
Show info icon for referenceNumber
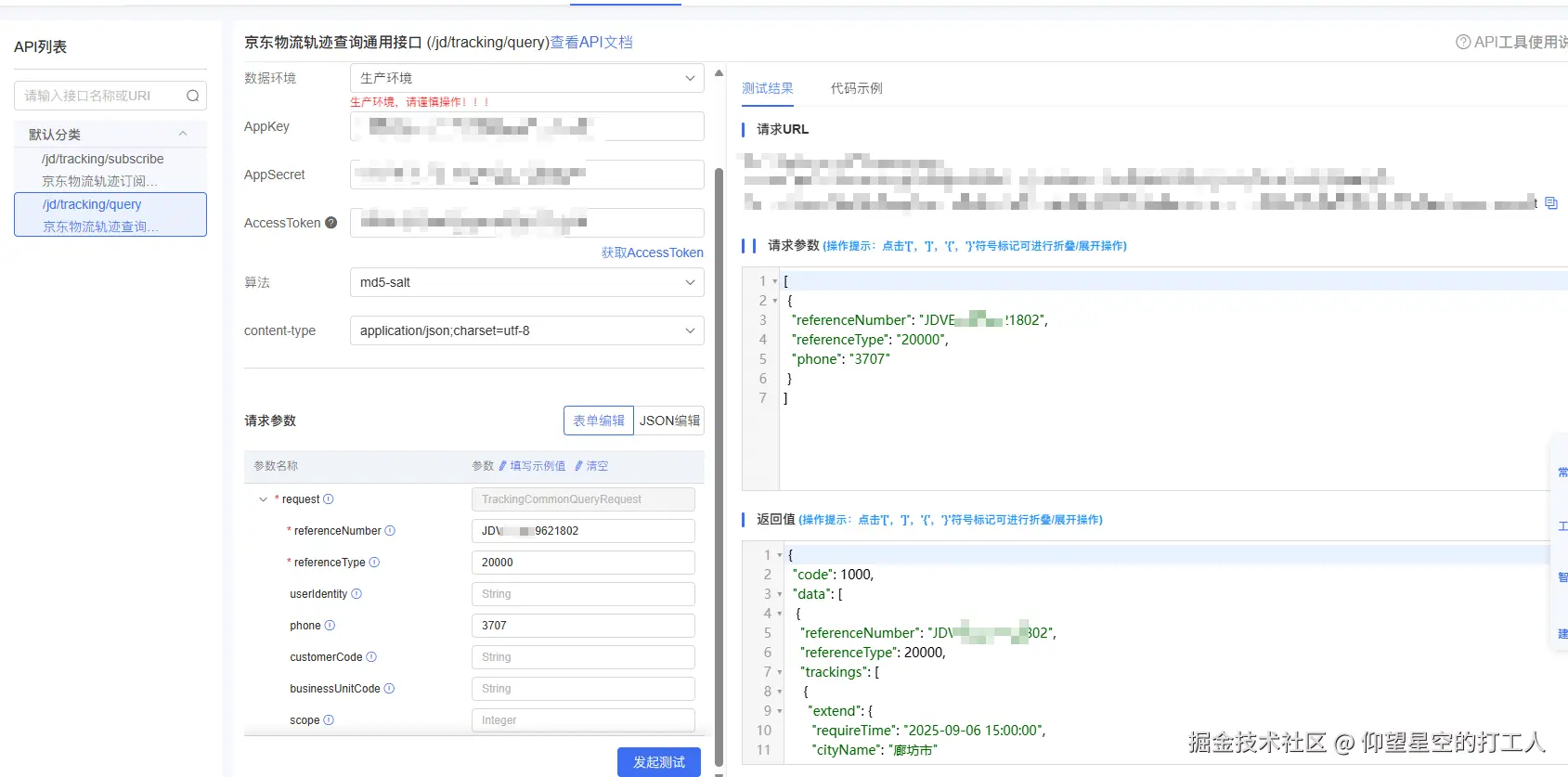(390, 531)
